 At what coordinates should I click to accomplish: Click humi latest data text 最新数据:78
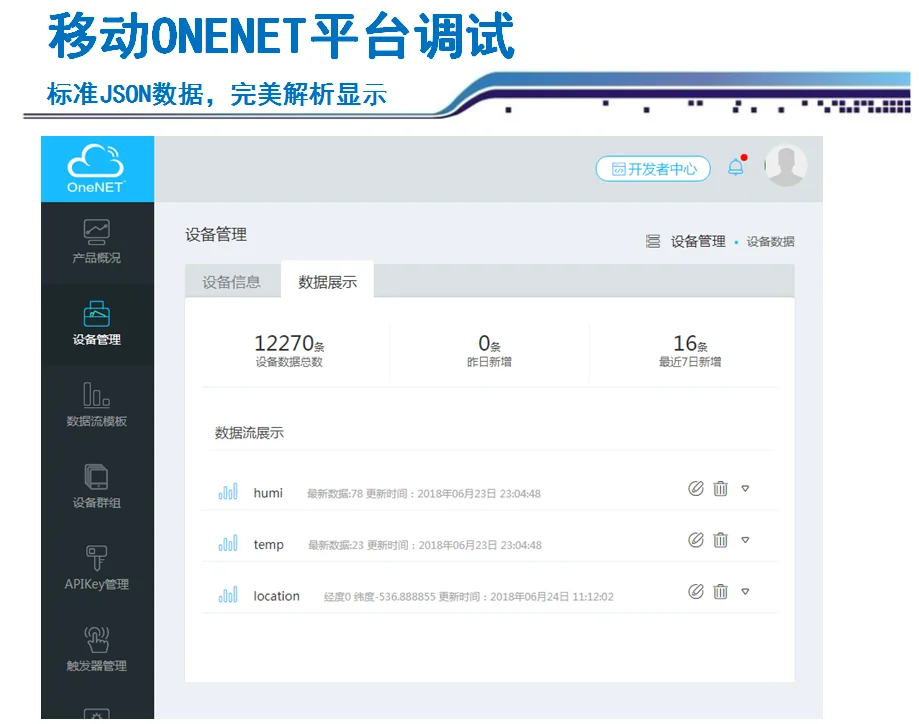click(335, 494)
